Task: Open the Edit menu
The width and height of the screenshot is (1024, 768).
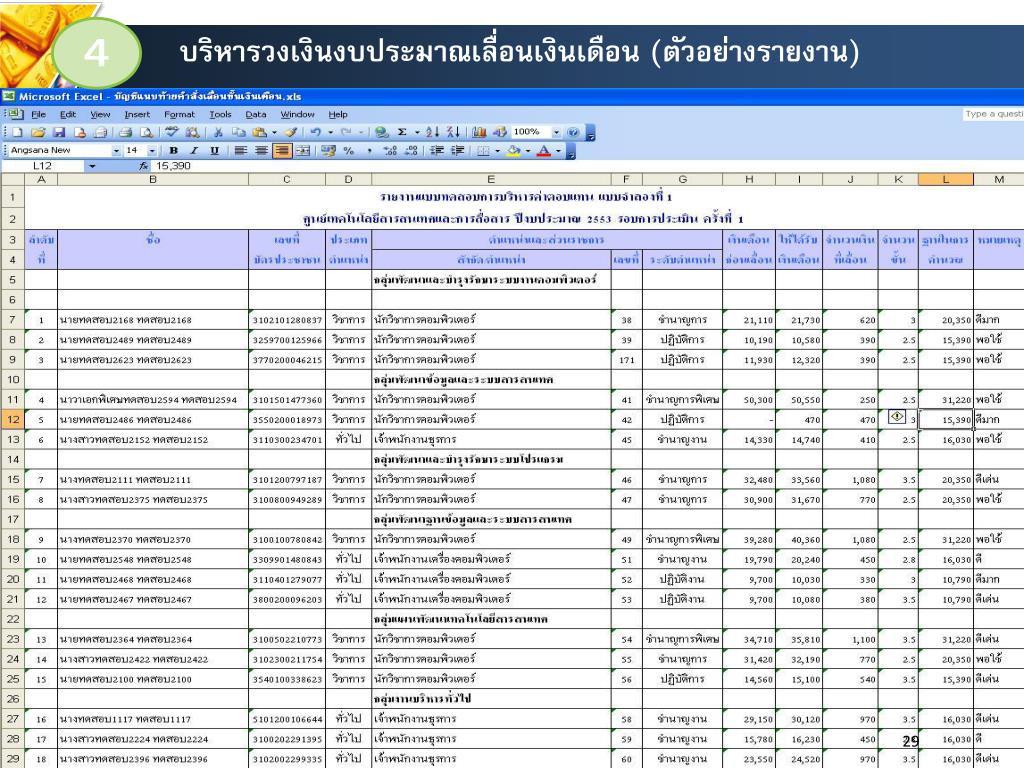Action: pos(68,114)
